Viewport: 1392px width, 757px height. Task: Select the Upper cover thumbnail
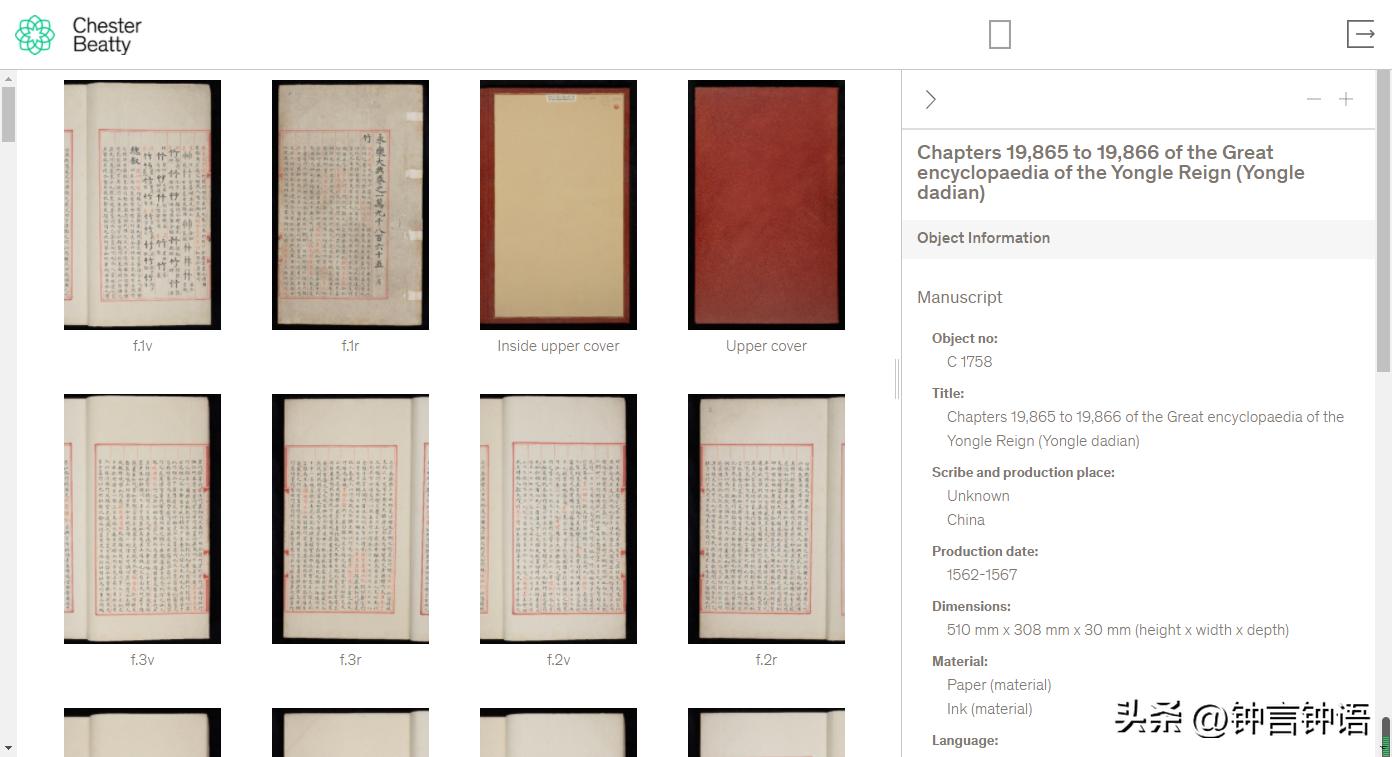tap(766, 205)
